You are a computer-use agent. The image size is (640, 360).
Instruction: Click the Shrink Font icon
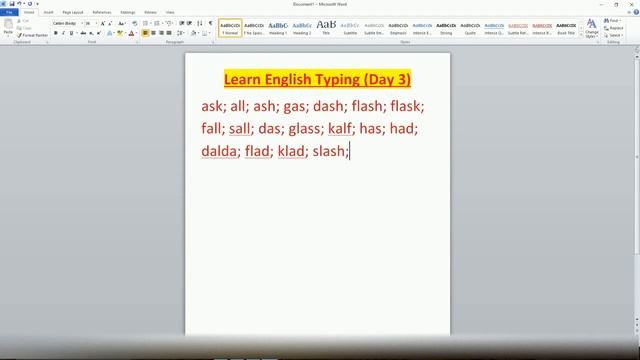point(110,24)
